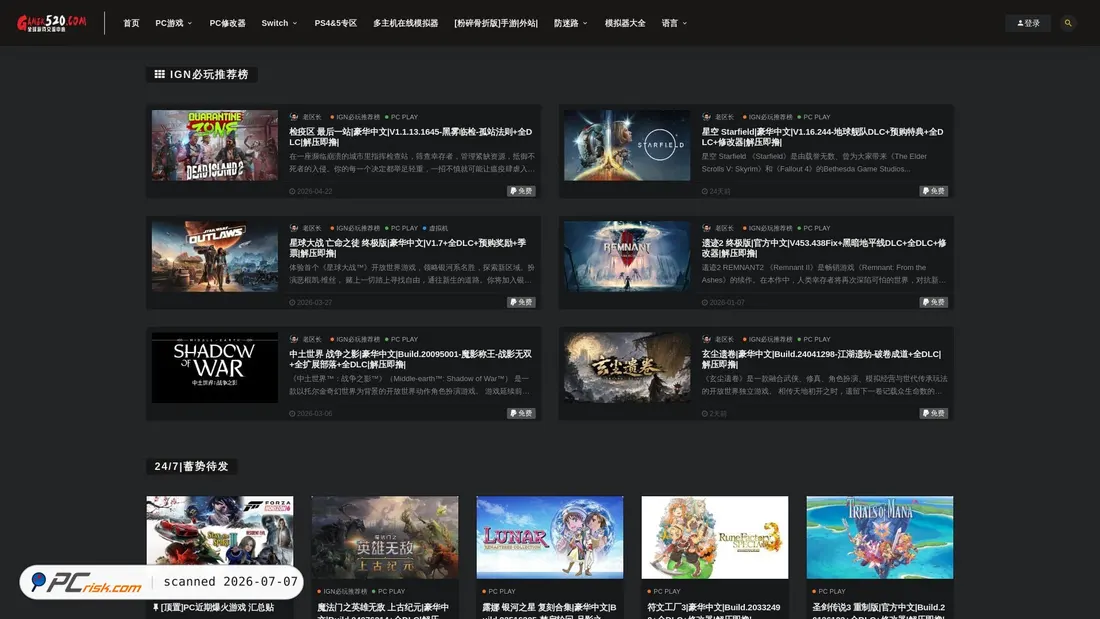Click the 登录 login button
The height and width of the screenshot is (619, 1100).
1028,23
